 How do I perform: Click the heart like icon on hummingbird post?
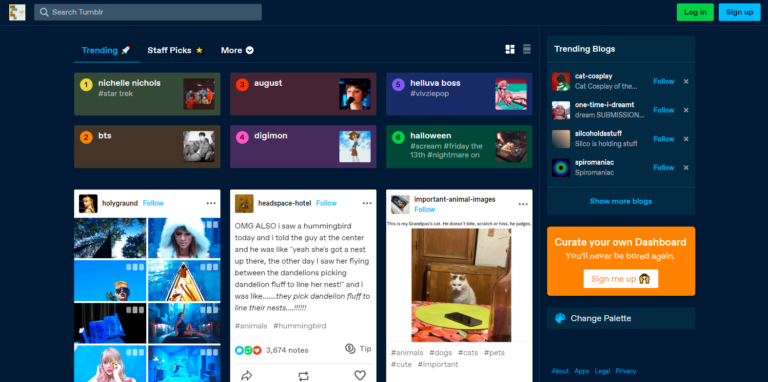click(360, 376)
